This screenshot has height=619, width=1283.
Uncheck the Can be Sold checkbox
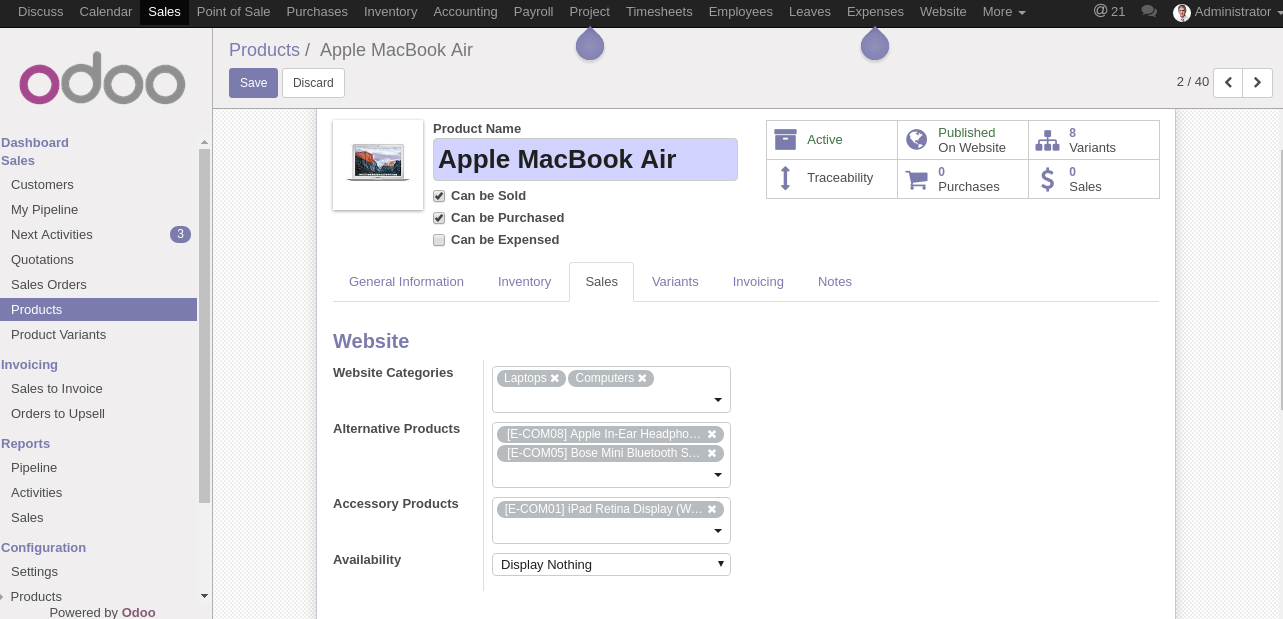coord(439,196)
